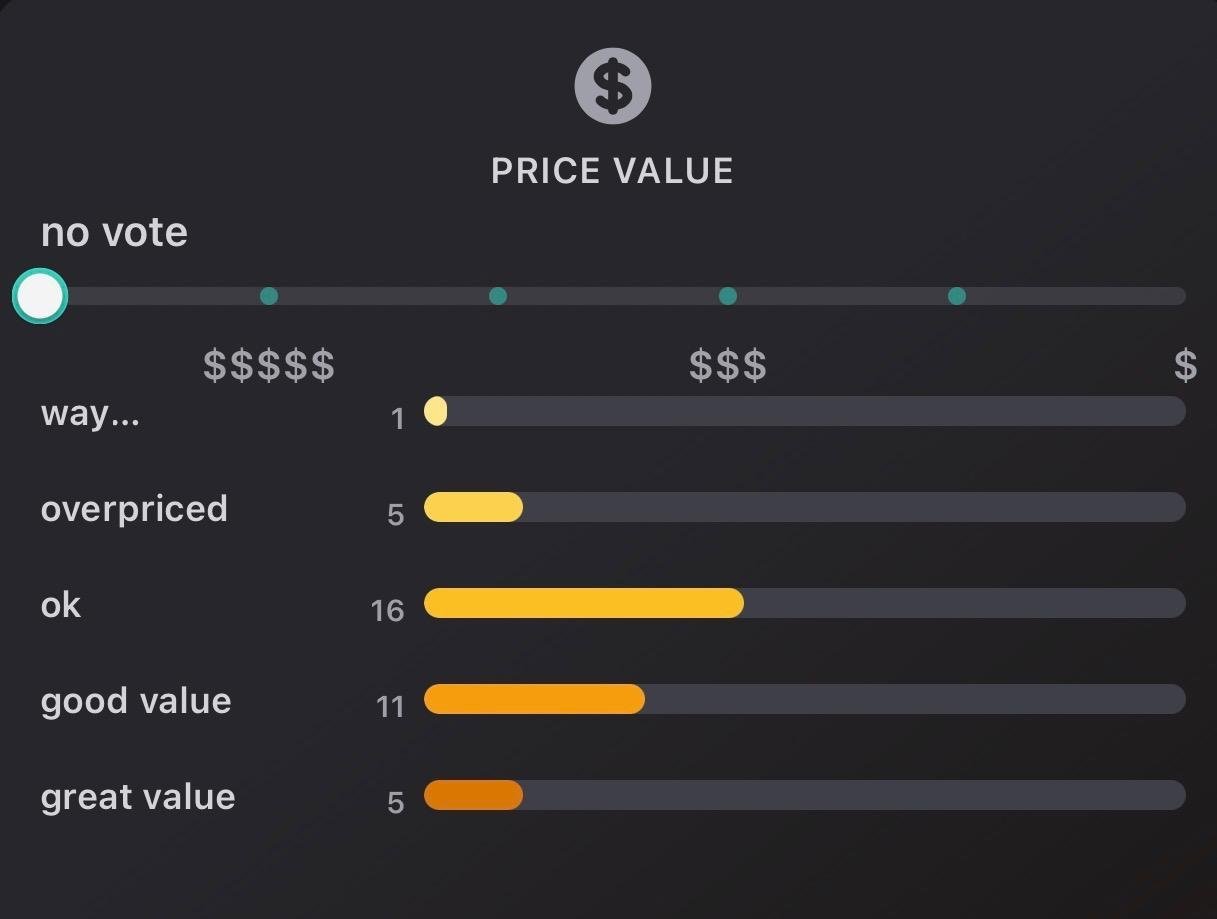Click the white slider handle at no vote
This screenshot has height=919, width=1217.
(x=40, y=296)
